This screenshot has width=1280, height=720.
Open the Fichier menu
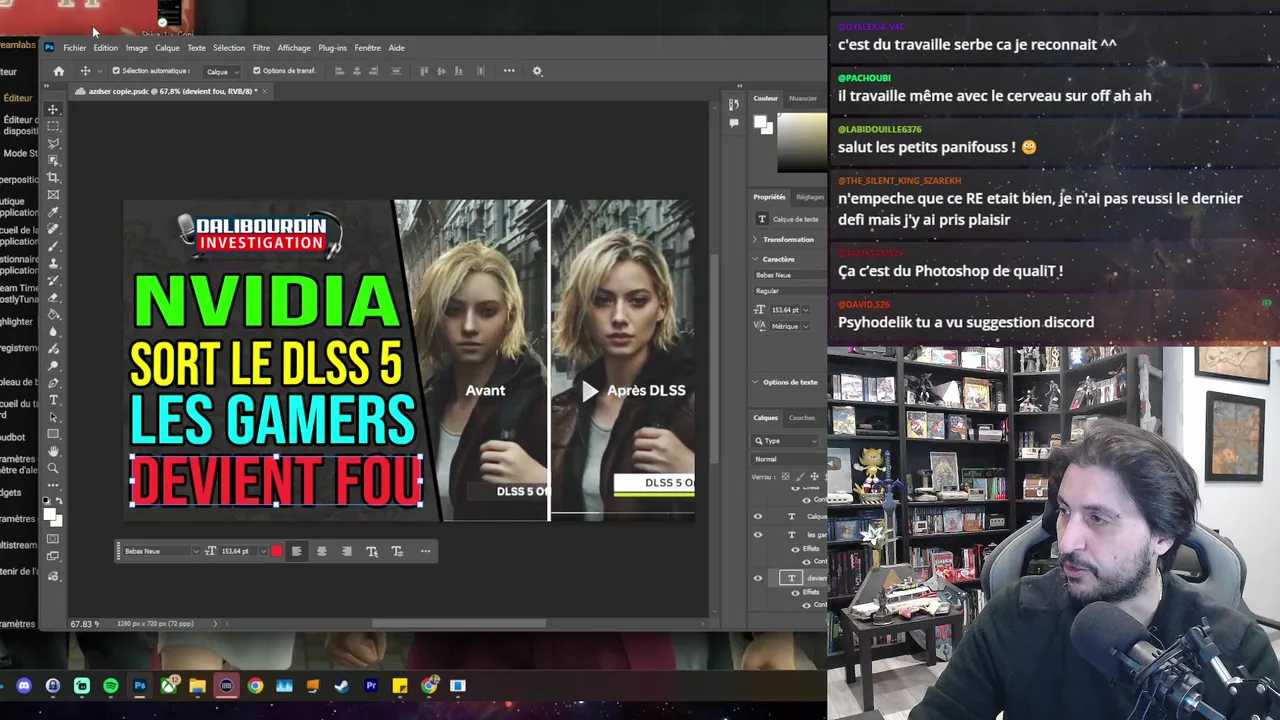pos(75,48)
